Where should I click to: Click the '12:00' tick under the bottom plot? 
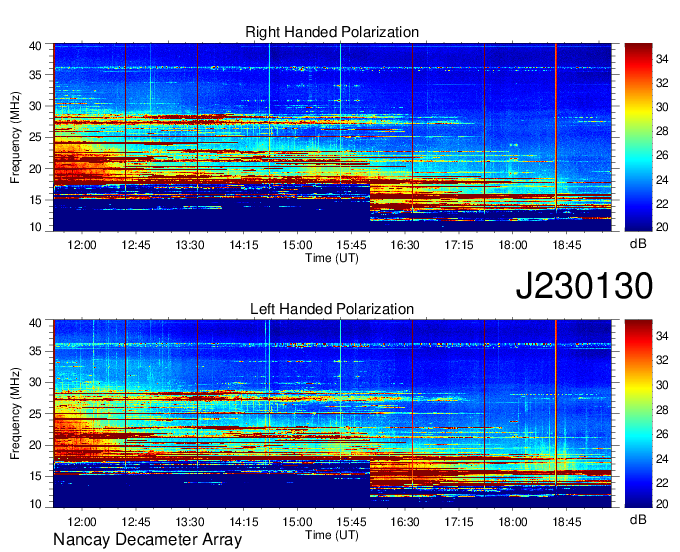click(82, 522)
